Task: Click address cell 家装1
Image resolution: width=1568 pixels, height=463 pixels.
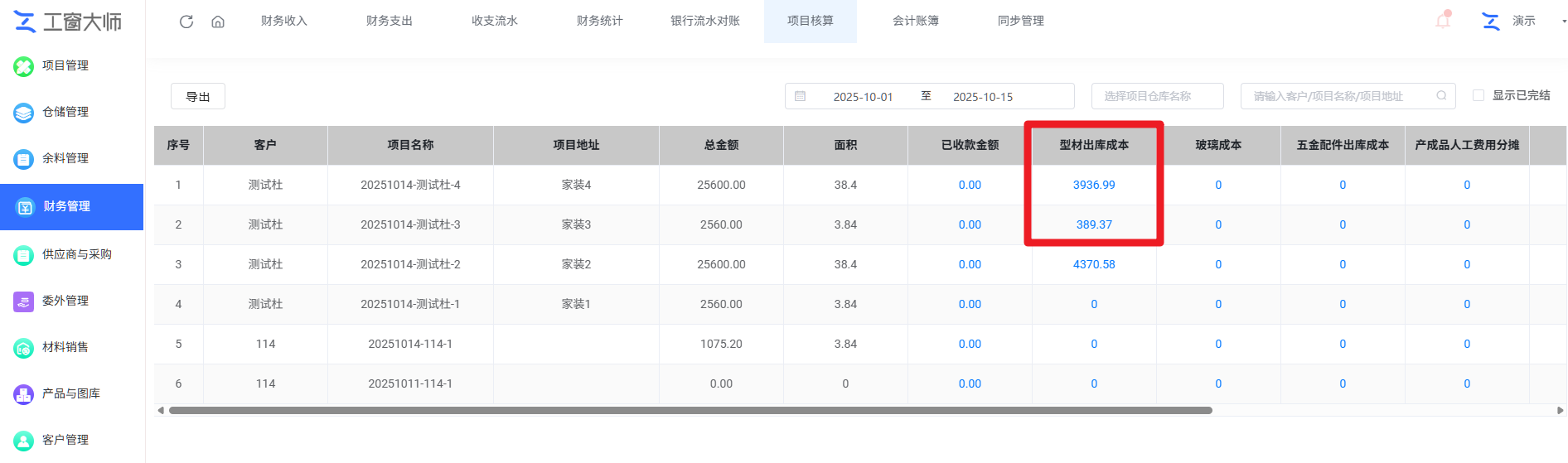Action: (576, 304)
